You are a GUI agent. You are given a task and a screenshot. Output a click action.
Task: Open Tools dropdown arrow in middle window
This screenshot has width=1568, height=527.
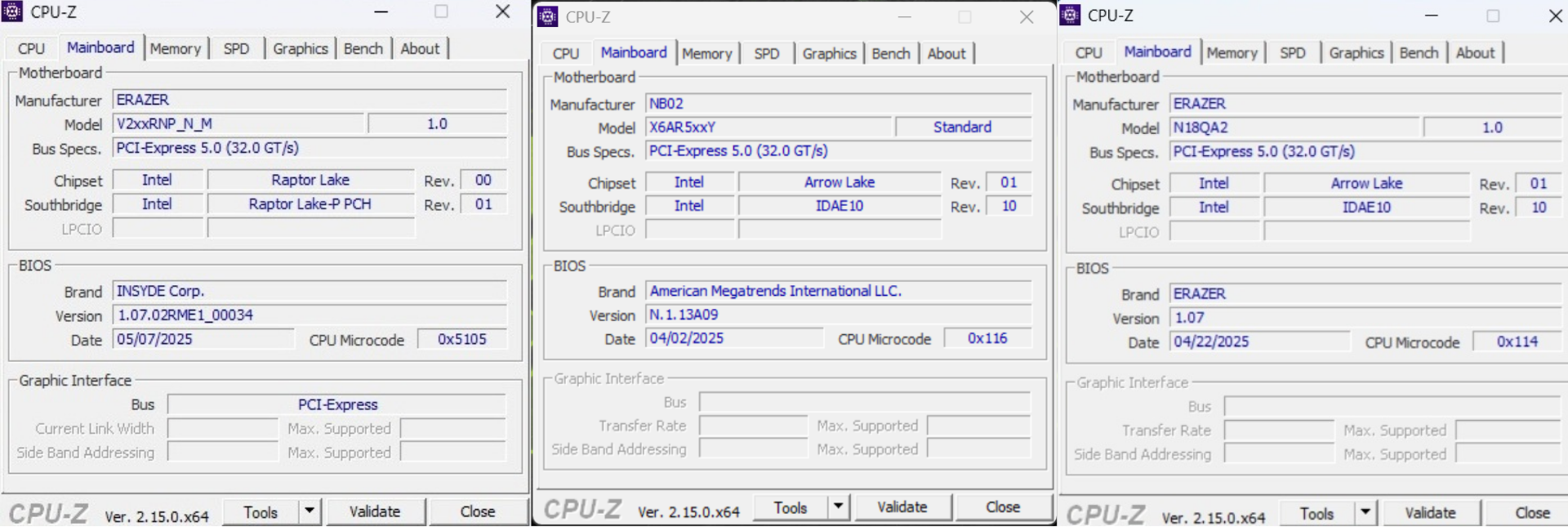[839, 507]
